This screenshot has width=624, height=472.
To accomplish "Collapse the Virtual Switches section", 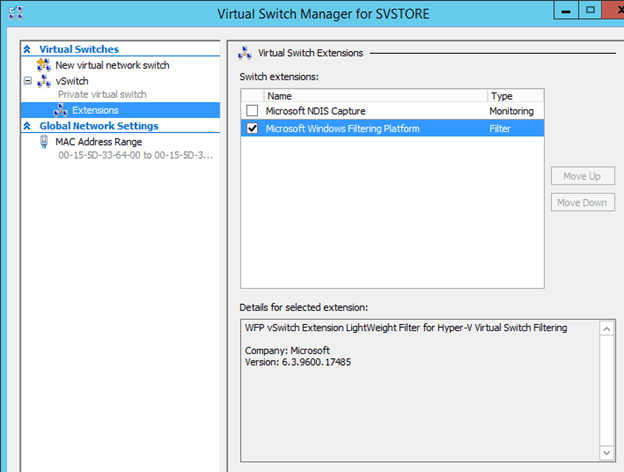I will click(29, 49).
